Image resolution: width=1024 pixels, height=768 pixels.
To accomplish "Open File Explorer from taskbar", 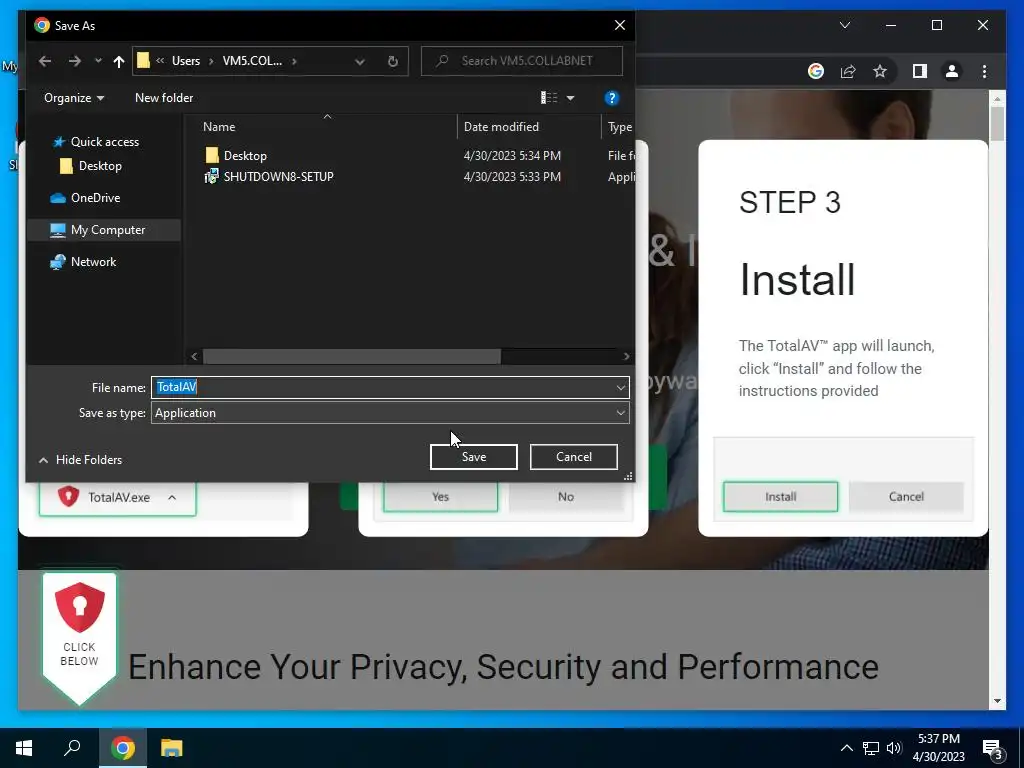I will [171, 748].
